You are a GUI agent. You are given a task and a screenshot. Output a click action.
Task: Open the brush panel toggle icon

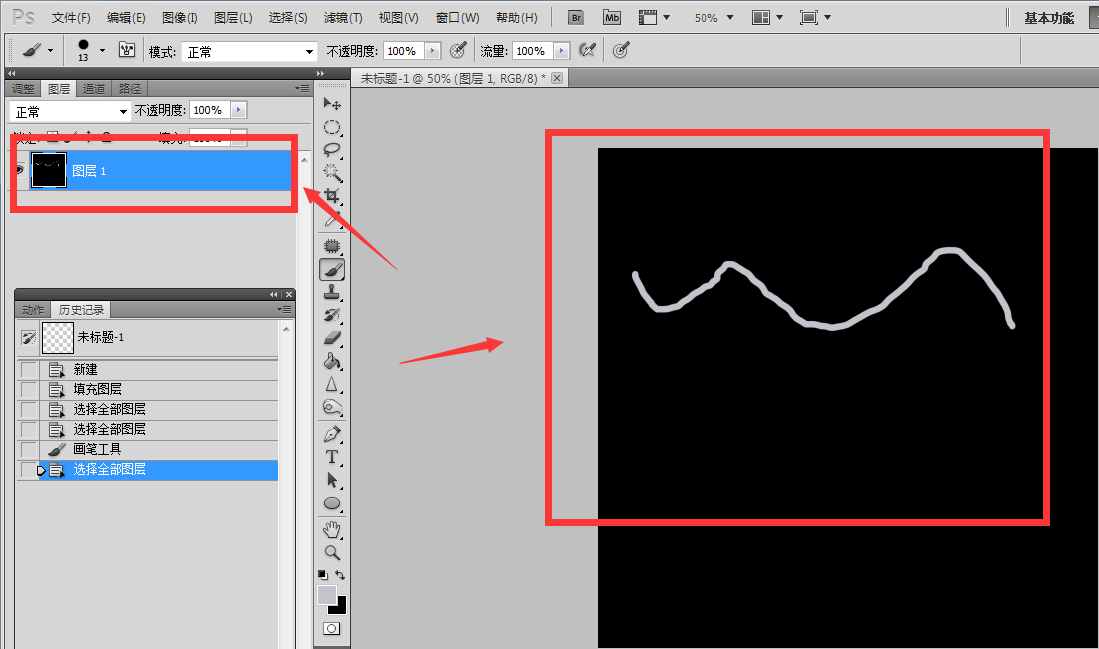pos(127,50)
